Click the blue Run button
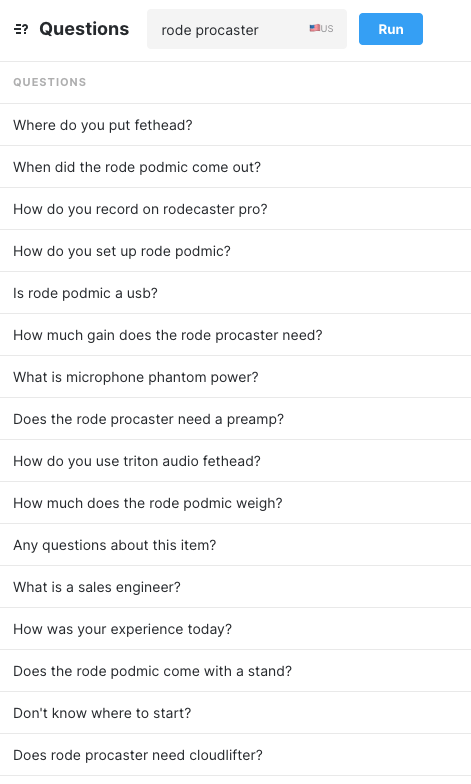 390,29
